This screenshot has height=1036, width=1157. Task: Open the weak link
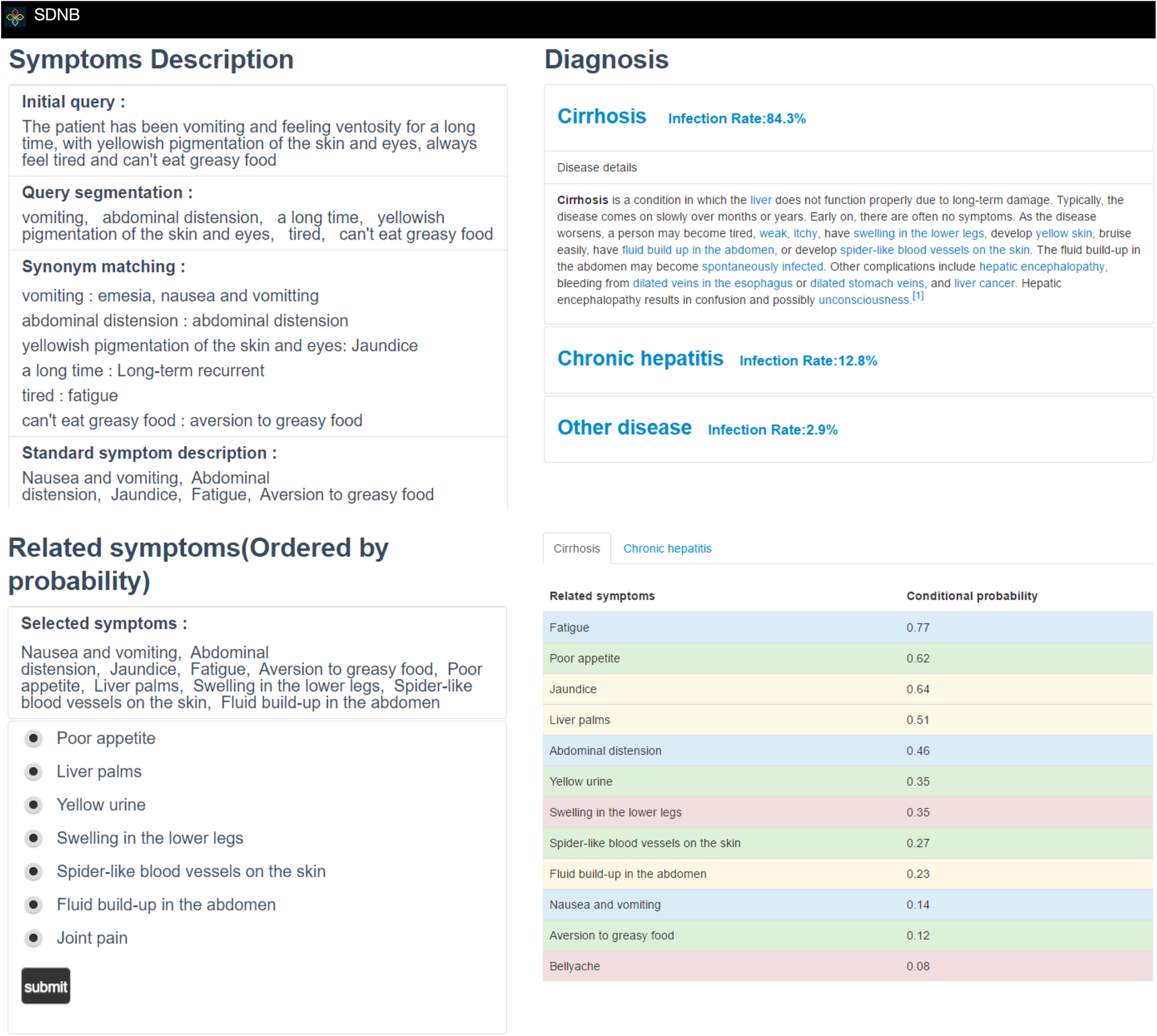(773, 233)
